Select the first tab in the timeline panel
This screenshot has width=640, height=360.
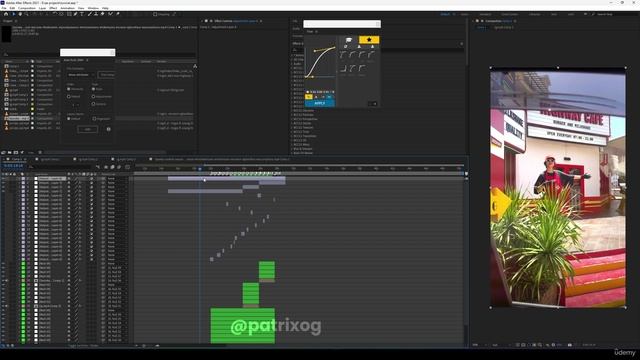click(16, 159)
